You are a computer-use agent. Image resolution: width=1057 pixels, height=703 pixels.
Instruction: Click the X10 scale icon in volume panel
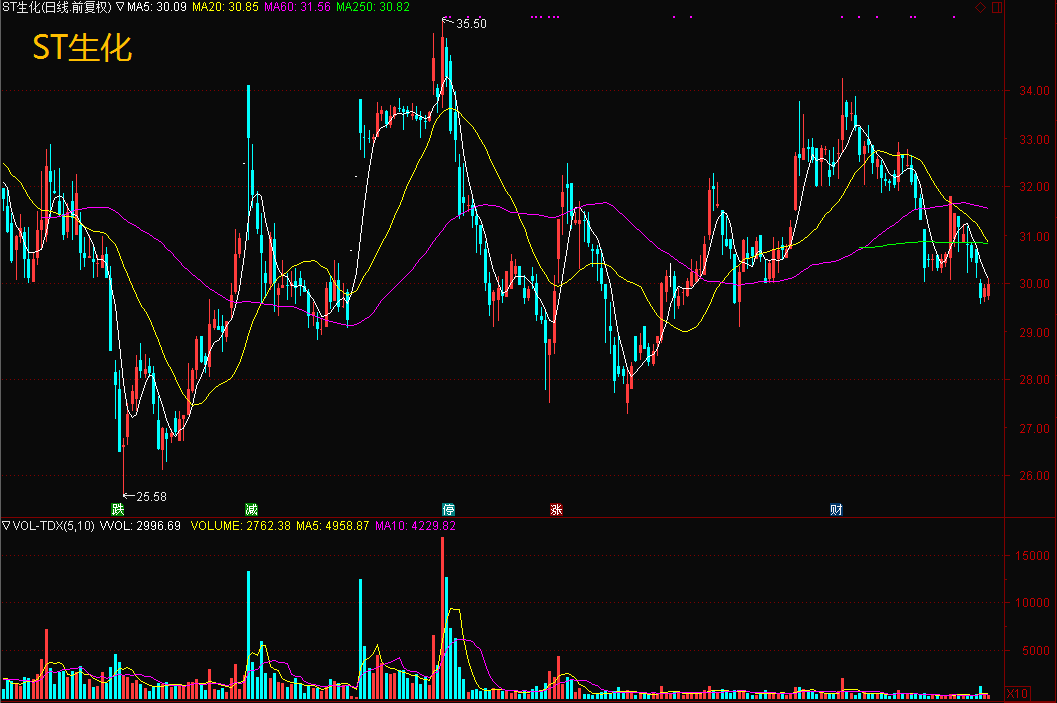pos(1017,693)
